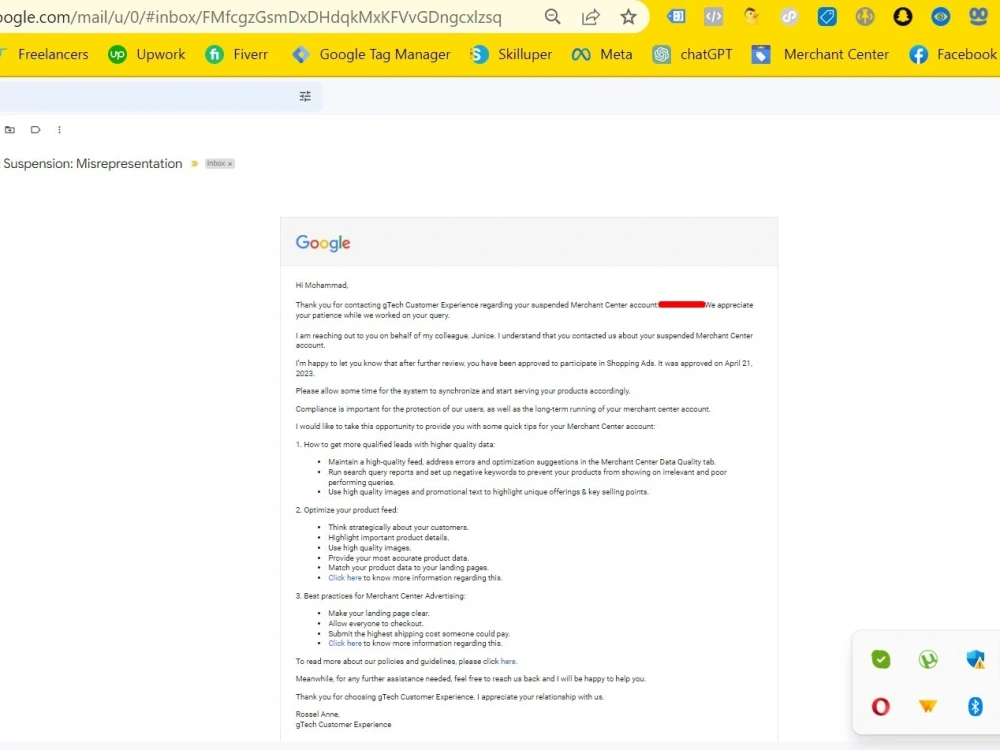The height and width of the screenshot is (750, 1000).
Task: Remove the Inbox label via its x
Action: [x=230, y=164]
